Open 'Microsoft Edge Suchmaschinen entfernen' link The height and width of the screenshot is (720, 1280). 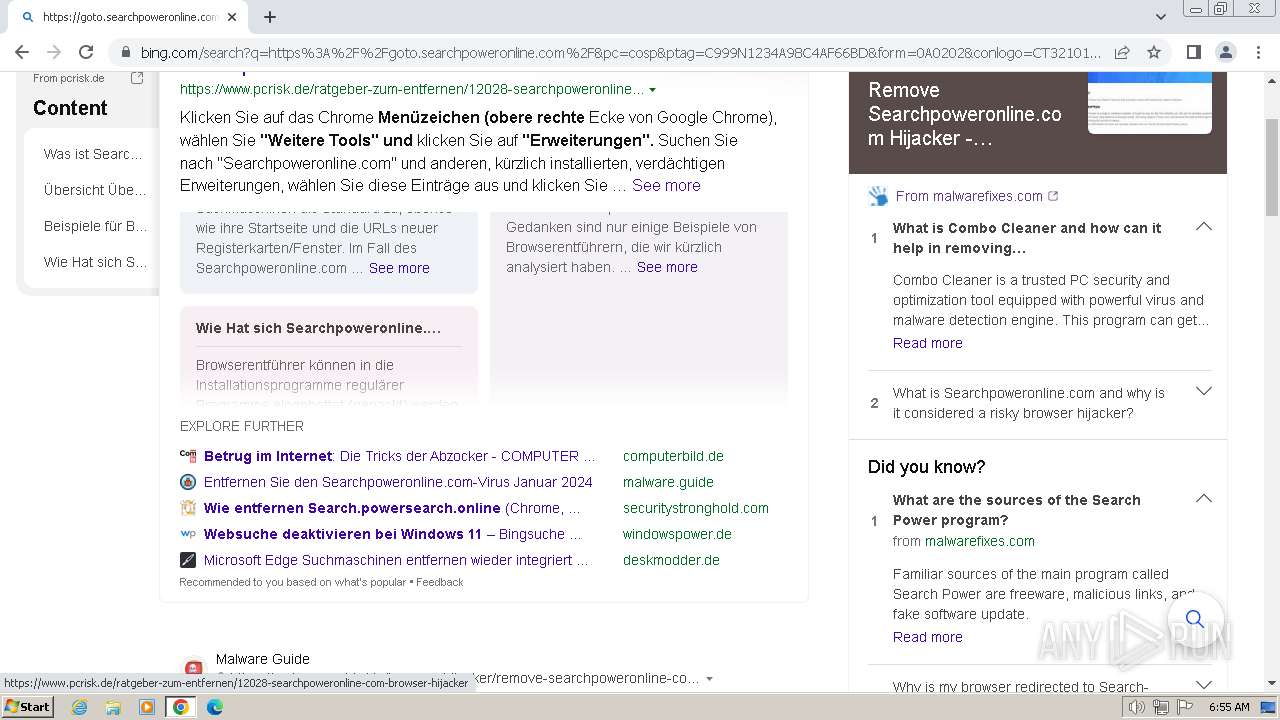point(395,560)
